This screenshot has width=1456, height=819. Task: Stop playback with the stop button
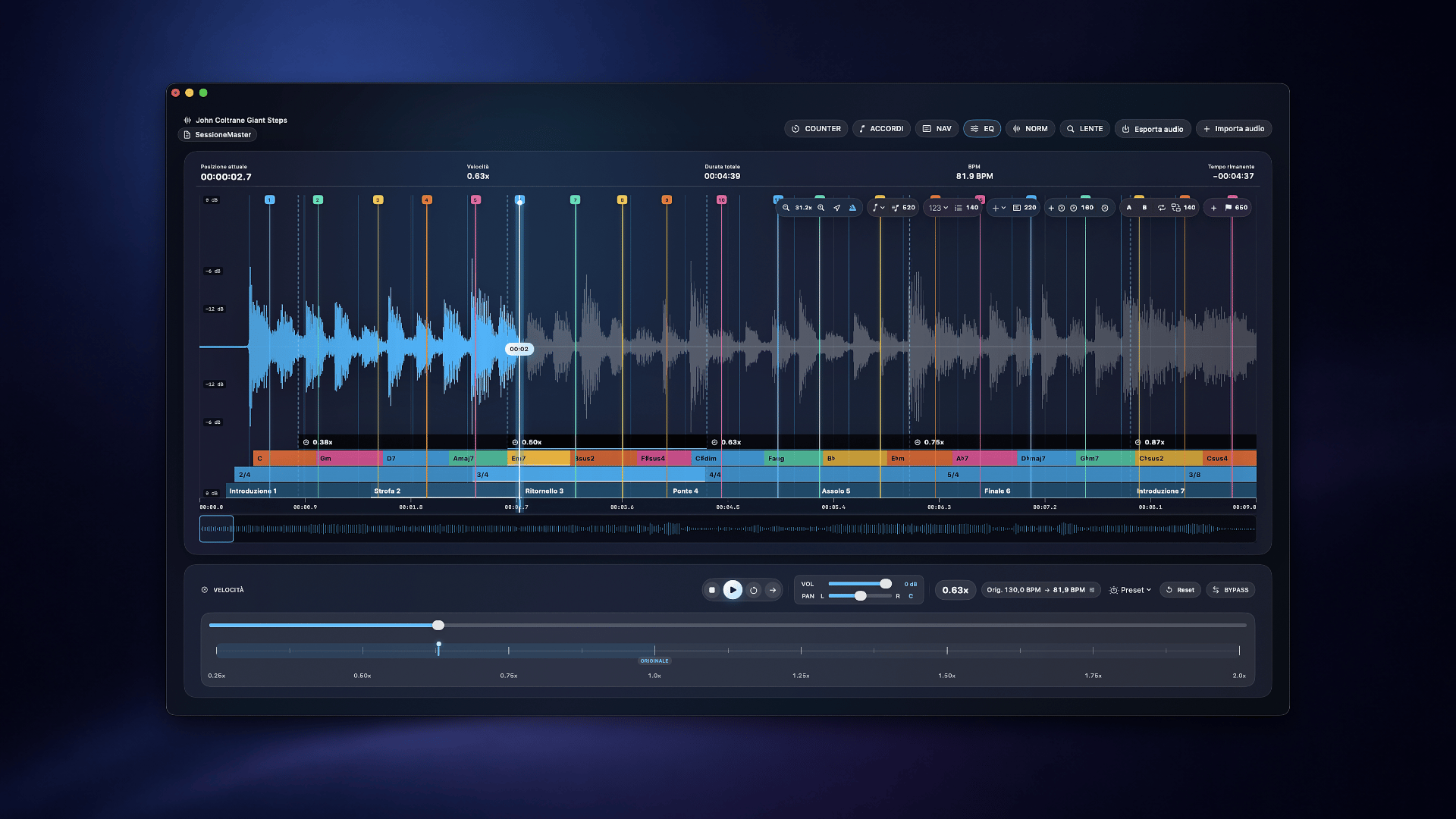point(711,590)
